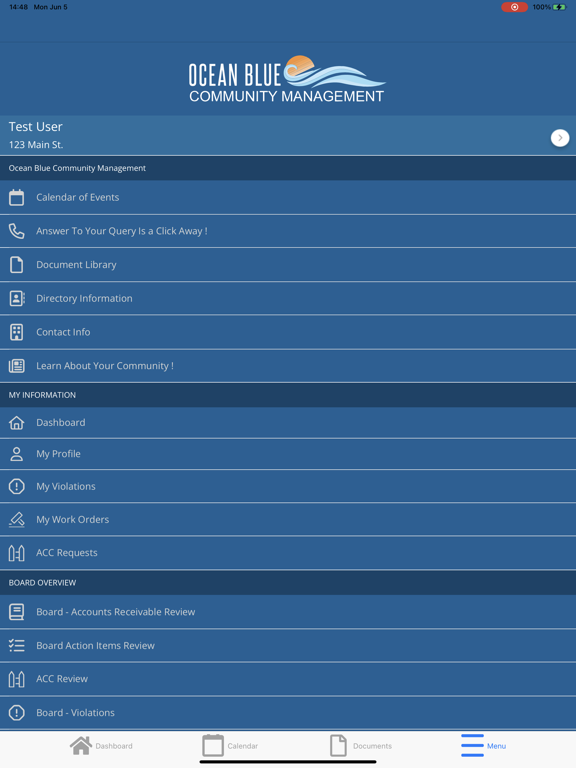The height and width of the screenshot is (768, 576).
Task: Tap the 14:48 time in status bar
Action: coord(18,7)
